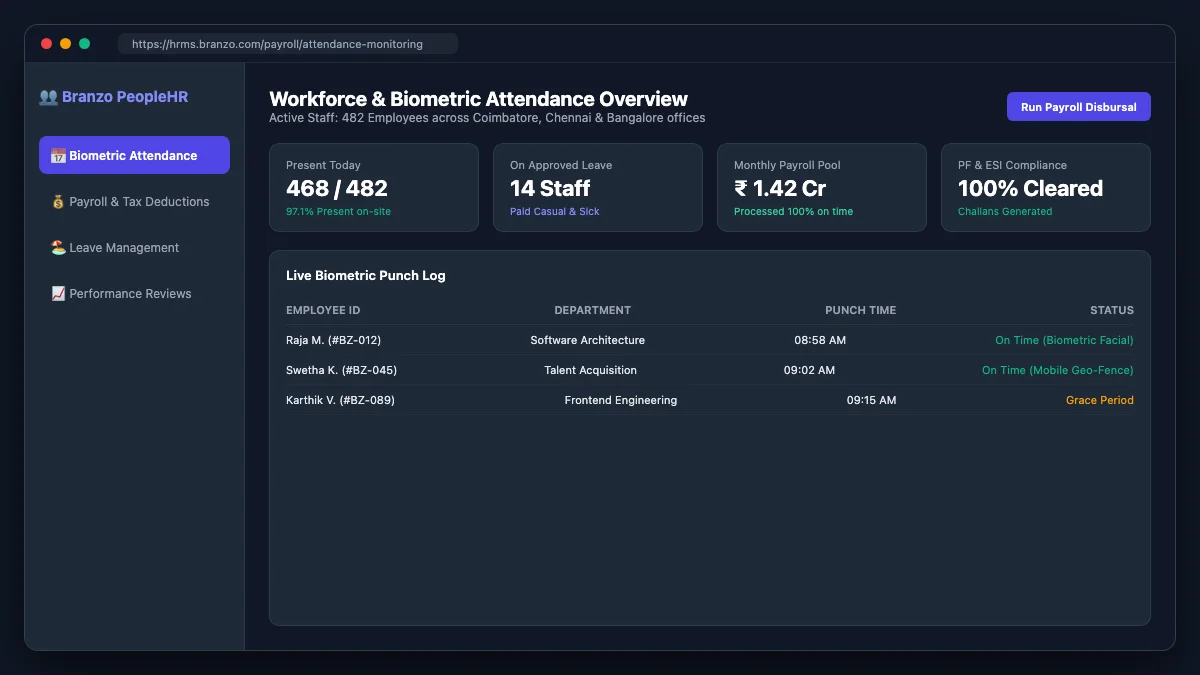Open Payroll & Tax Deductions section
Viewport: 1200px width, 675px height.
[134, 201]
